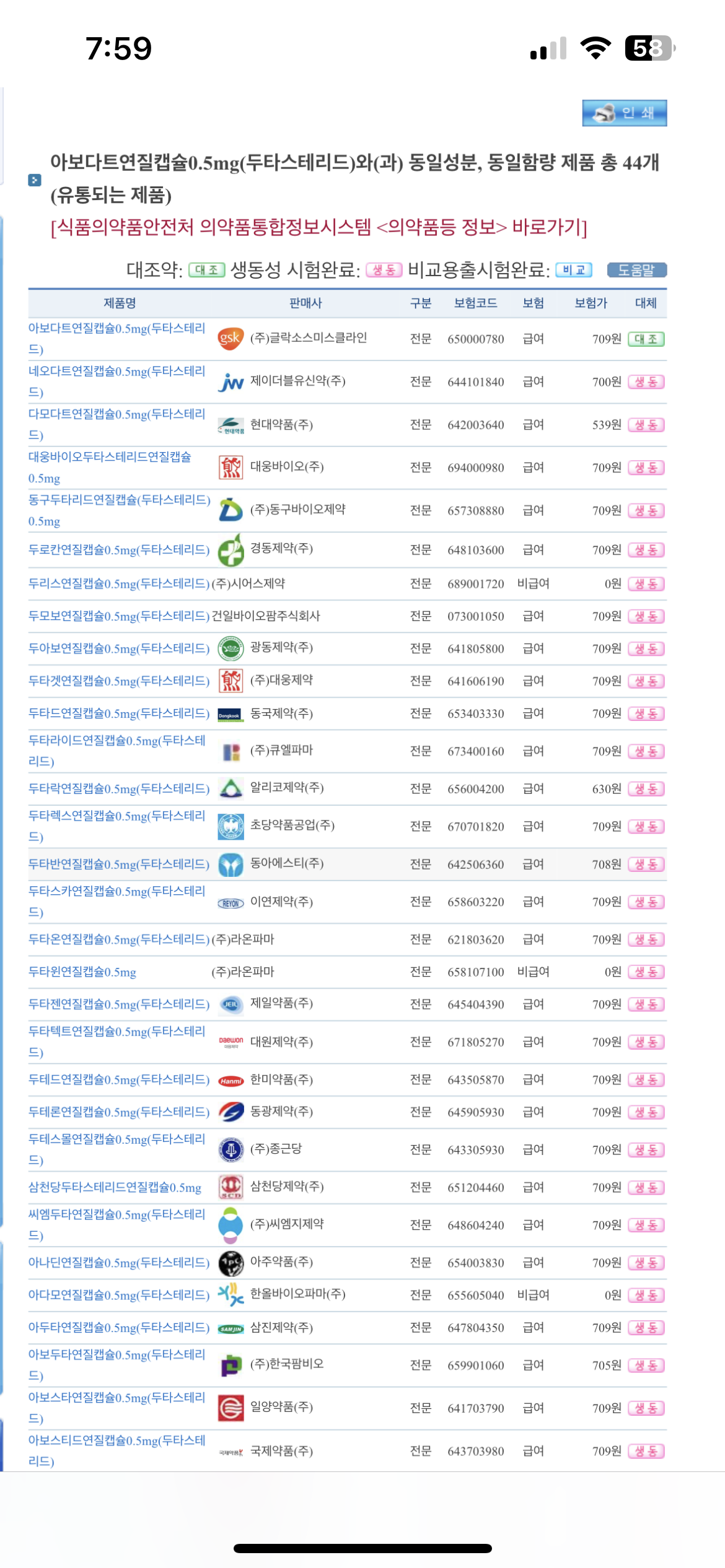Image resolution: width=725 pixels, height=1568 pixels.
Task: Click the 7:59 clock in status bar
Action: point(118,48)
